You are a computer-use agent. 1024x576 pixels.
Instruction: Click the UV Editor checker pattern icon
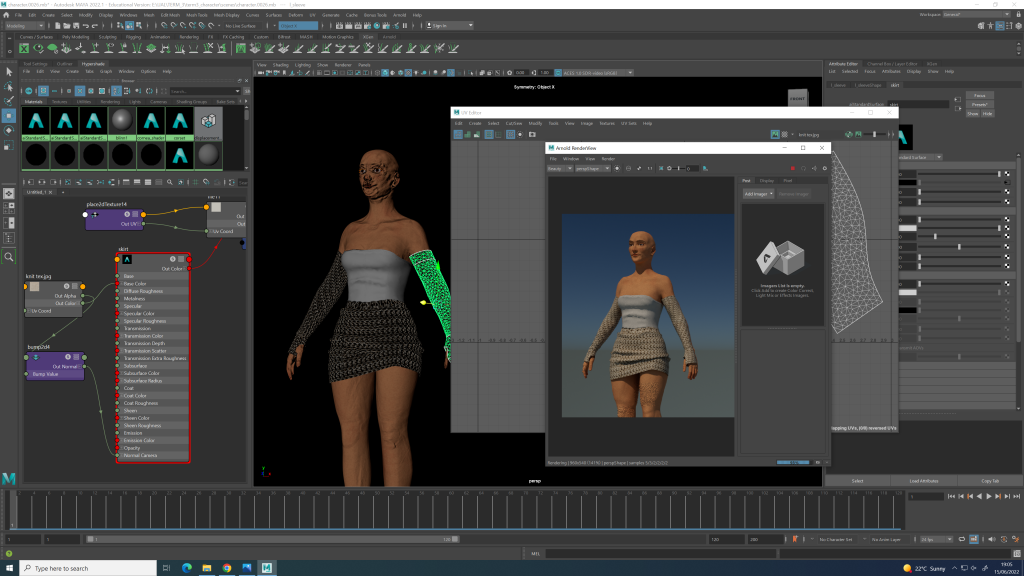click(x=784, y=135)
